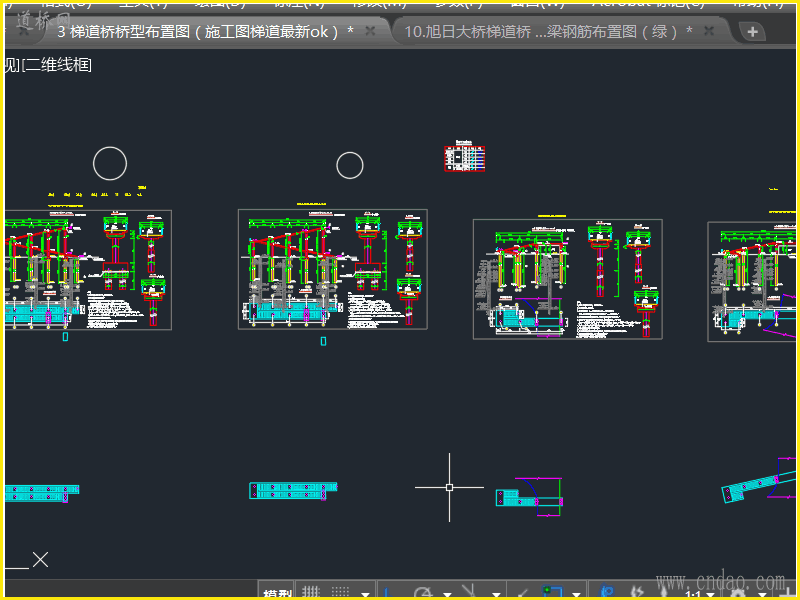Select the third drawing sheet with magenta arc
The width and height of the screenshot is (800, 600).
568,279
